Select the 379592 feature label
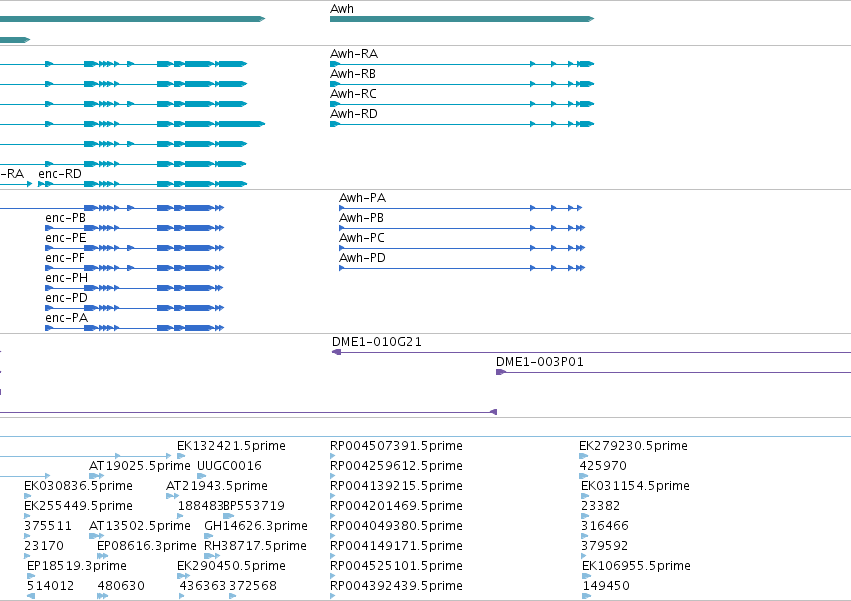This screenshot has height=601, width=851. pyautogui.click(x=605, y=546)
